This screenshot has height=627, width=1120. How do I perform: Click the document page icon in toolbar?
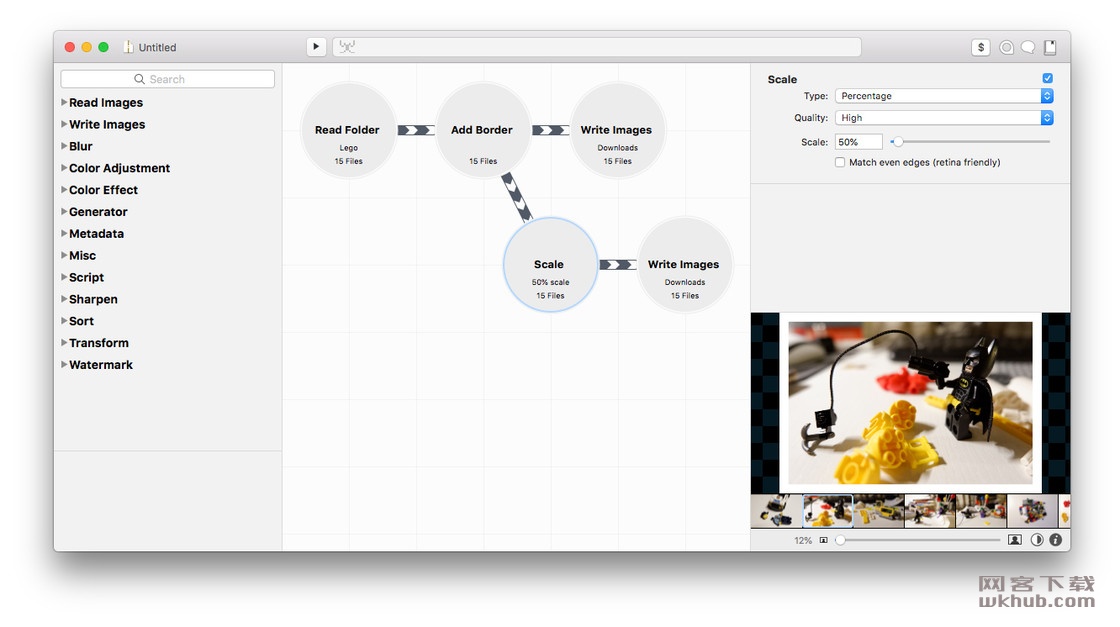(x=1050, y=47)
